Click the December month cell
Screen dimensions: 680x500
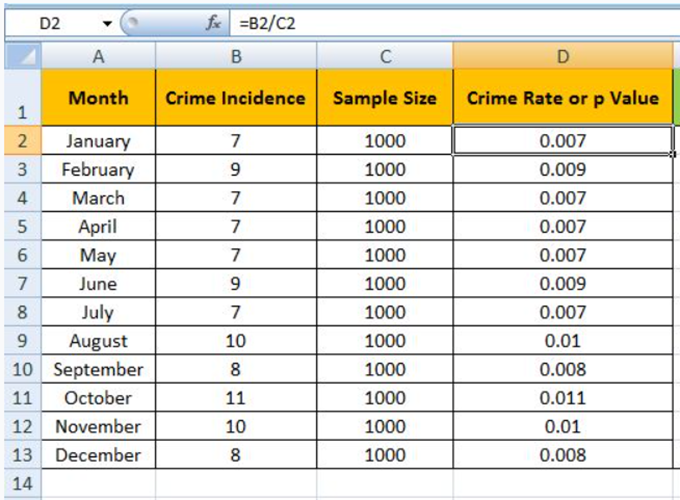tap(98, 456)
